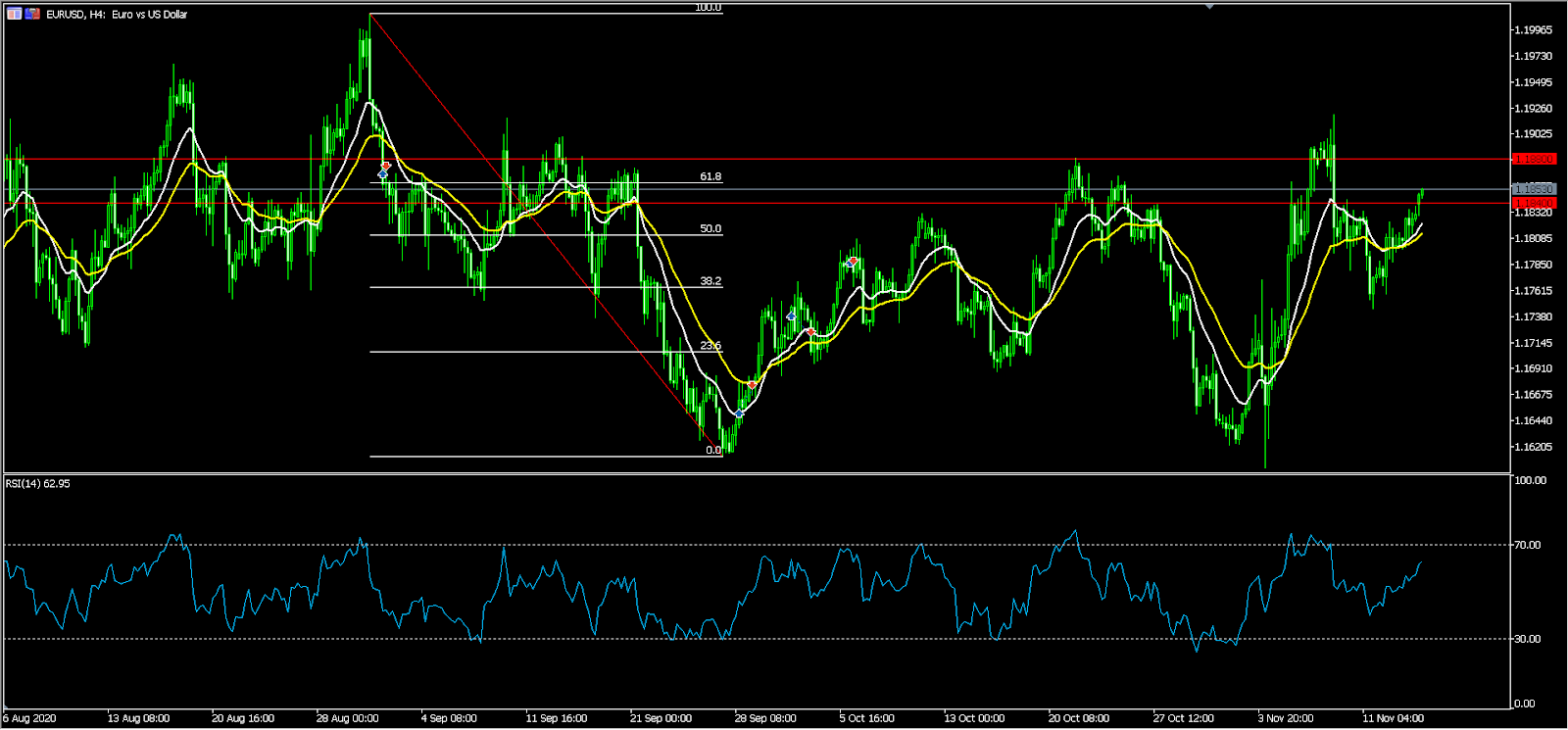
Task: Click the blue buy arrow at the September low
Action: click(x=739, y=414)
